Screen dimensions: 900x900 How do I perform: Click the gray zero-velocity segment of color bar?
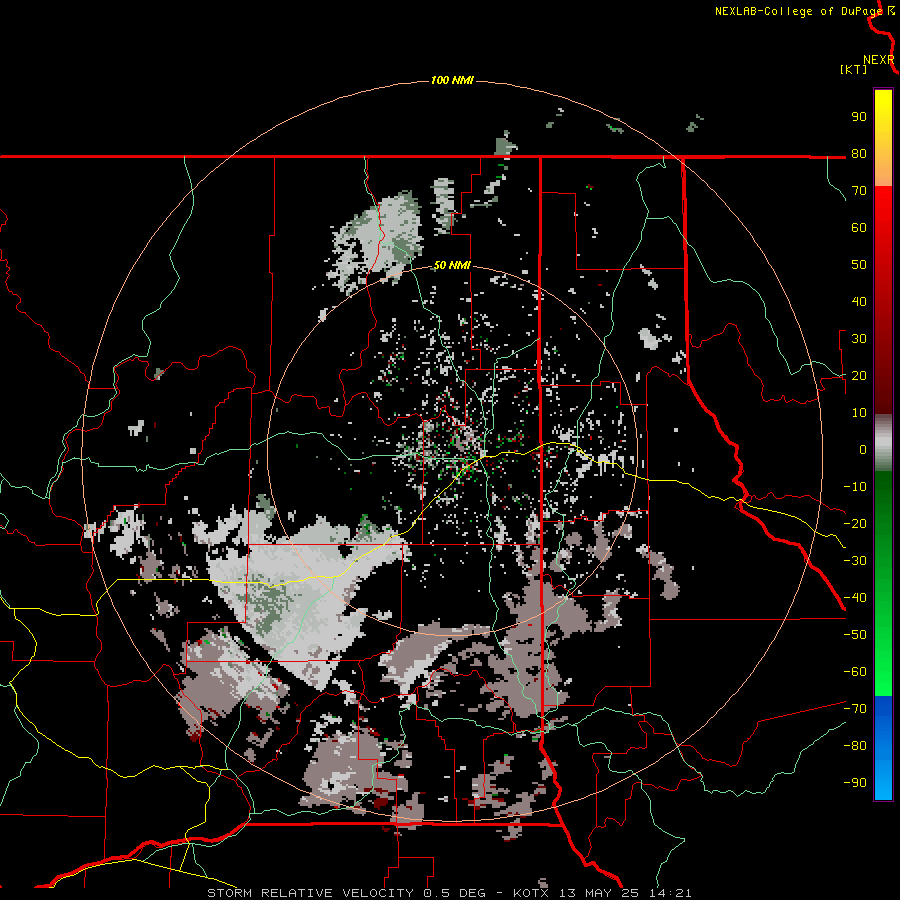click(883, 443)
